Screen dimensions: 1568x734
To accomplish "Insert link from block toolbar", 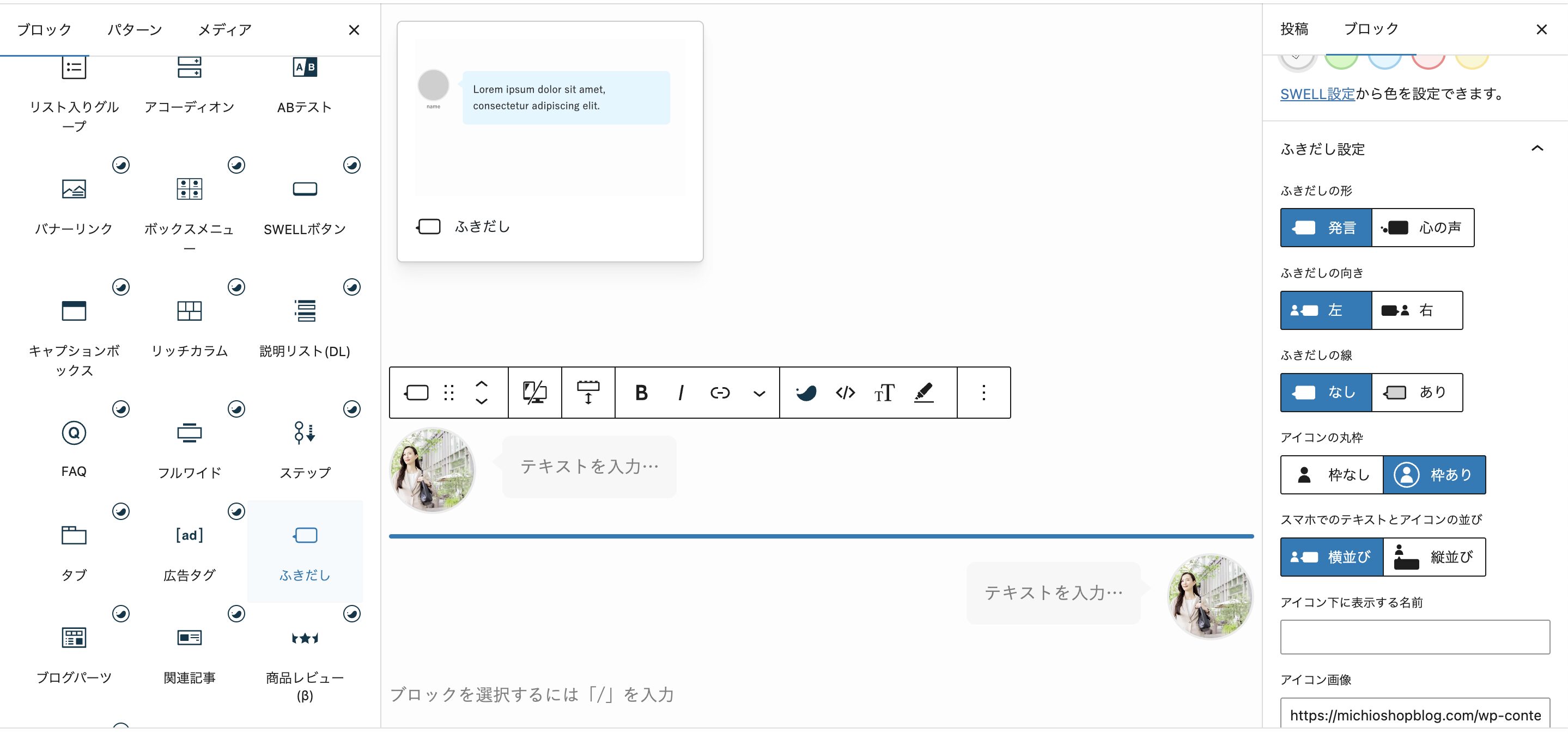I will point(720,393).
